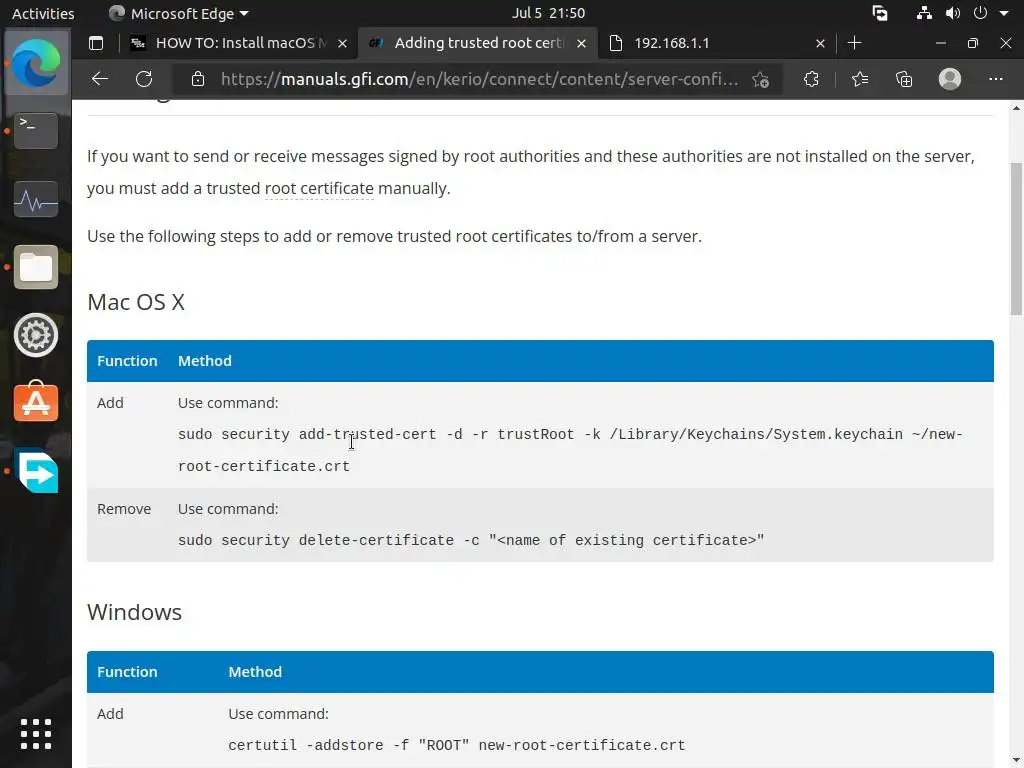The image size is (1024, 768).
Task: Go back with the browser back arrow
Action: point(99,79)
